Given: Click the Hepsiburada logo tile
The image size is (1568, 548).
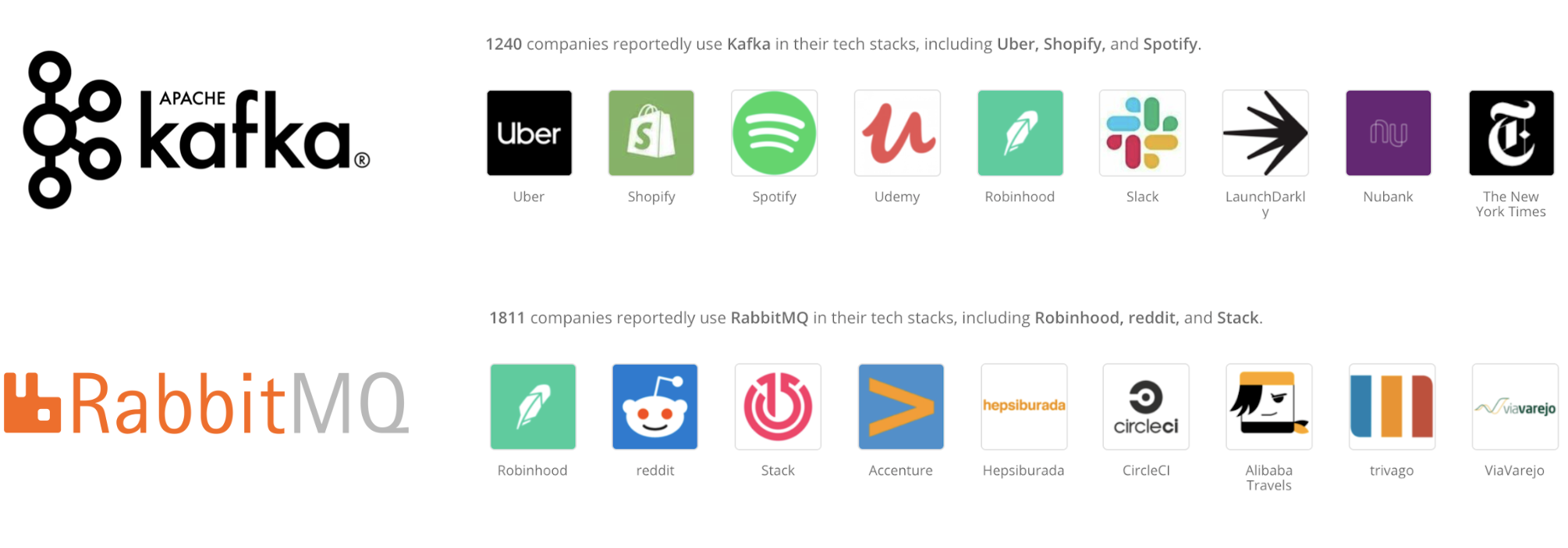Looking at the screenshot, I should coord(1023,407).
